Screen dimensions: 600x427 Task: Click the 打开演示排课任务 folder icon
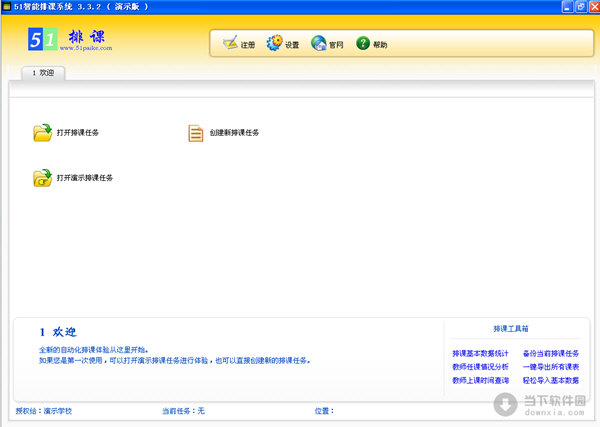[x=42, y=178]
